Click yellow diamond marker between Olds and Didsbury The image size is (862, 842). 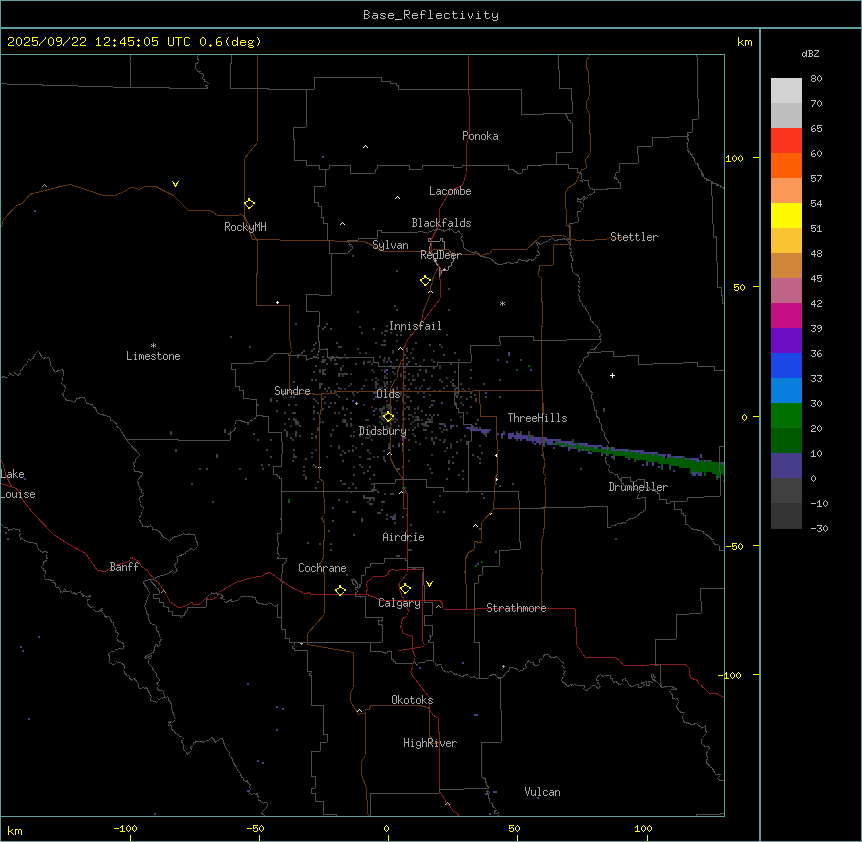389,416
